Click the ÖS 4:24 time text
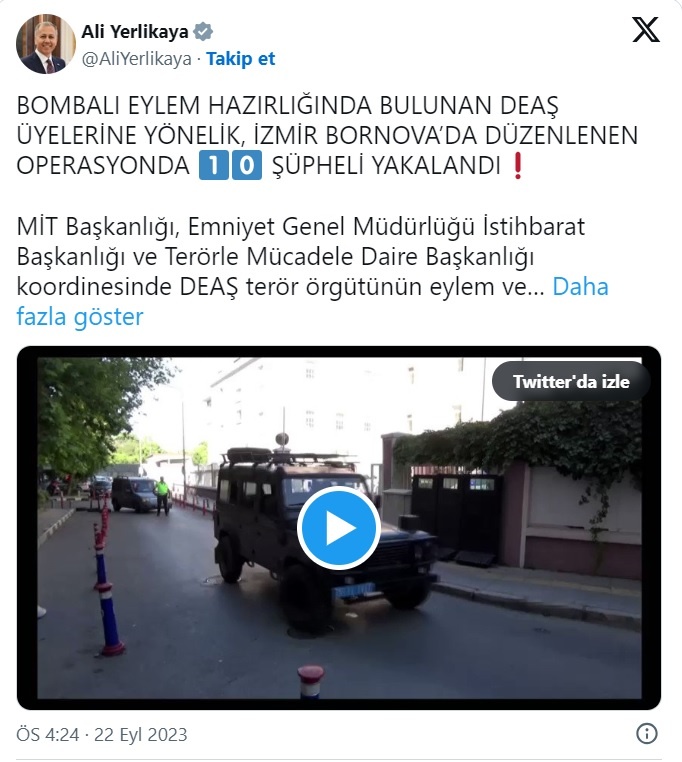The height and width of the screenshot is (762, 682). point(48,734)
